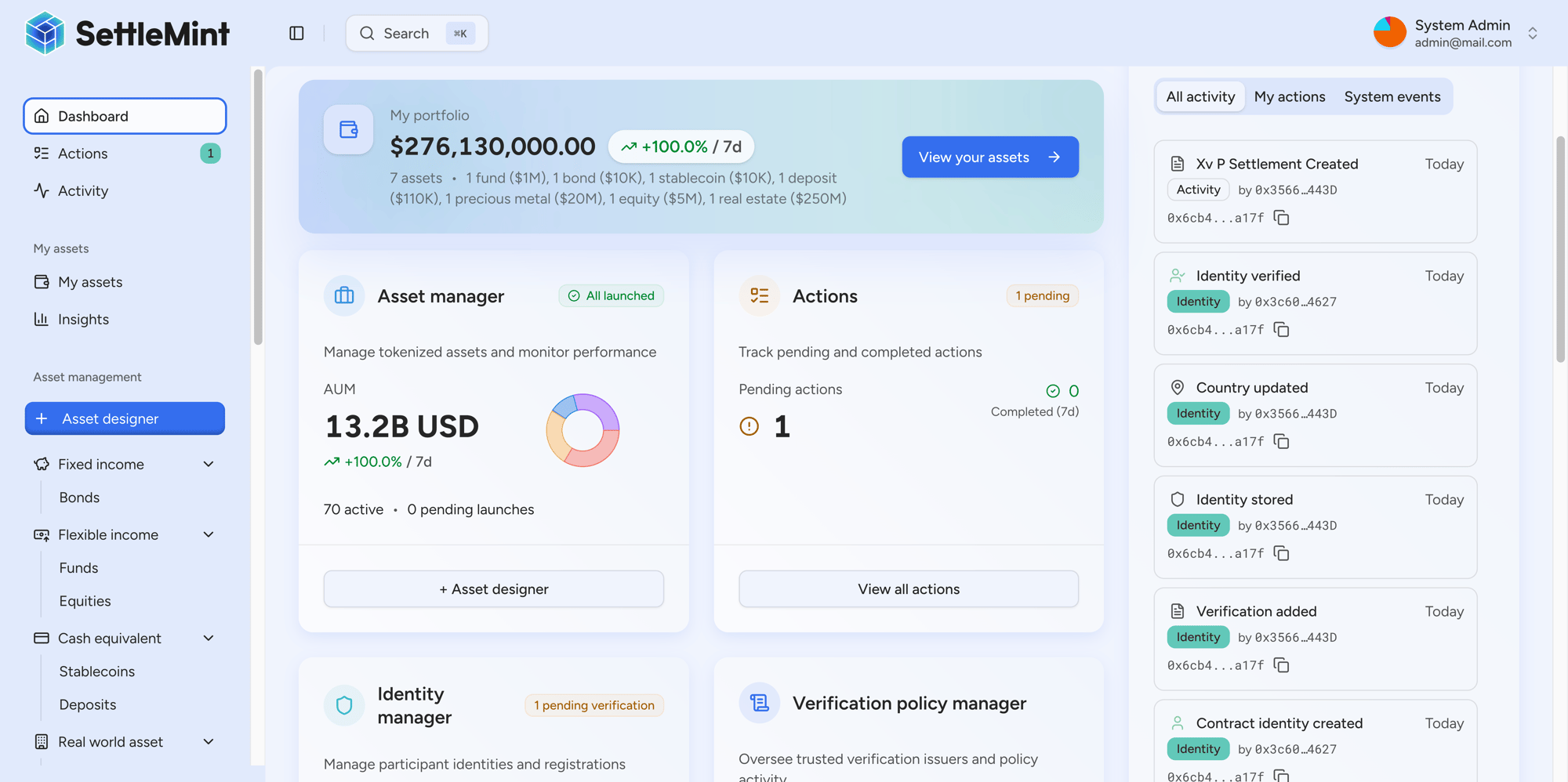The image size is (1568, 782).
Task: Switch to the My actions tab
Action: click(x=1290, y=96)
